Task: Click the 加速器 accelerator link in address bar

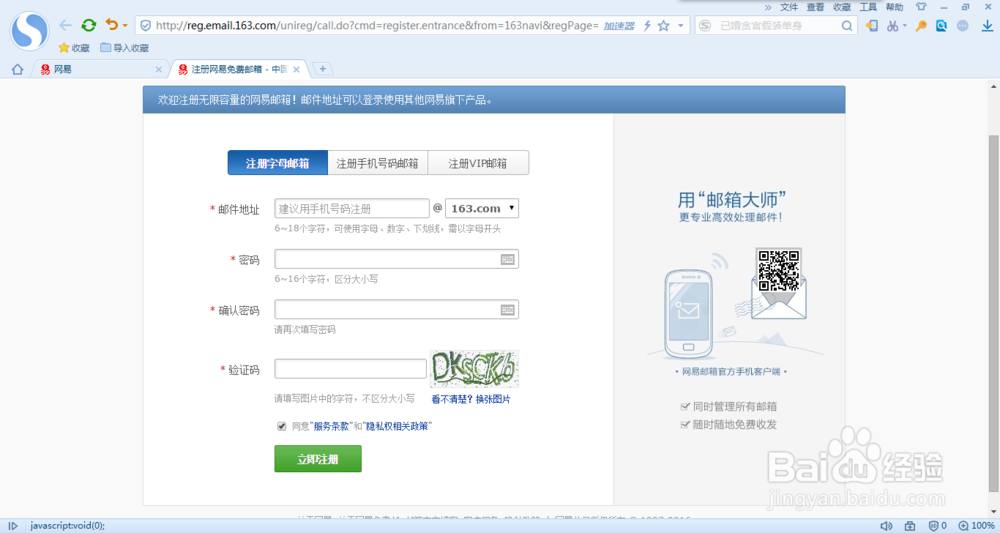Action: click(x=619, y=26)
